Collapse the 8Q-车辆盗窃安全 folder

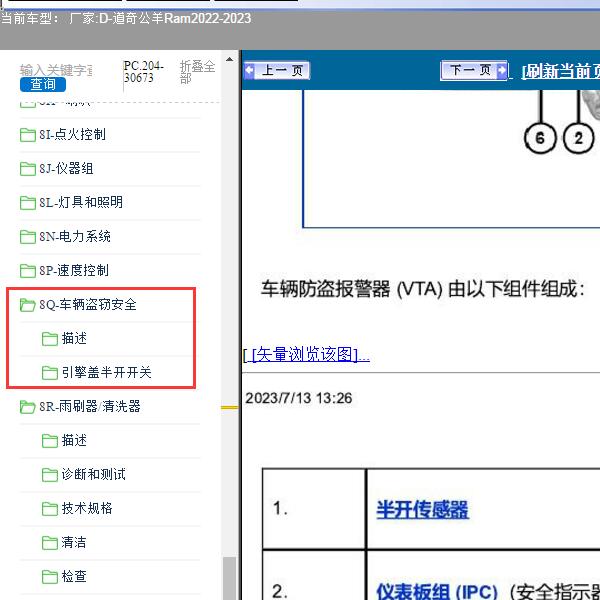pos(88,304)
